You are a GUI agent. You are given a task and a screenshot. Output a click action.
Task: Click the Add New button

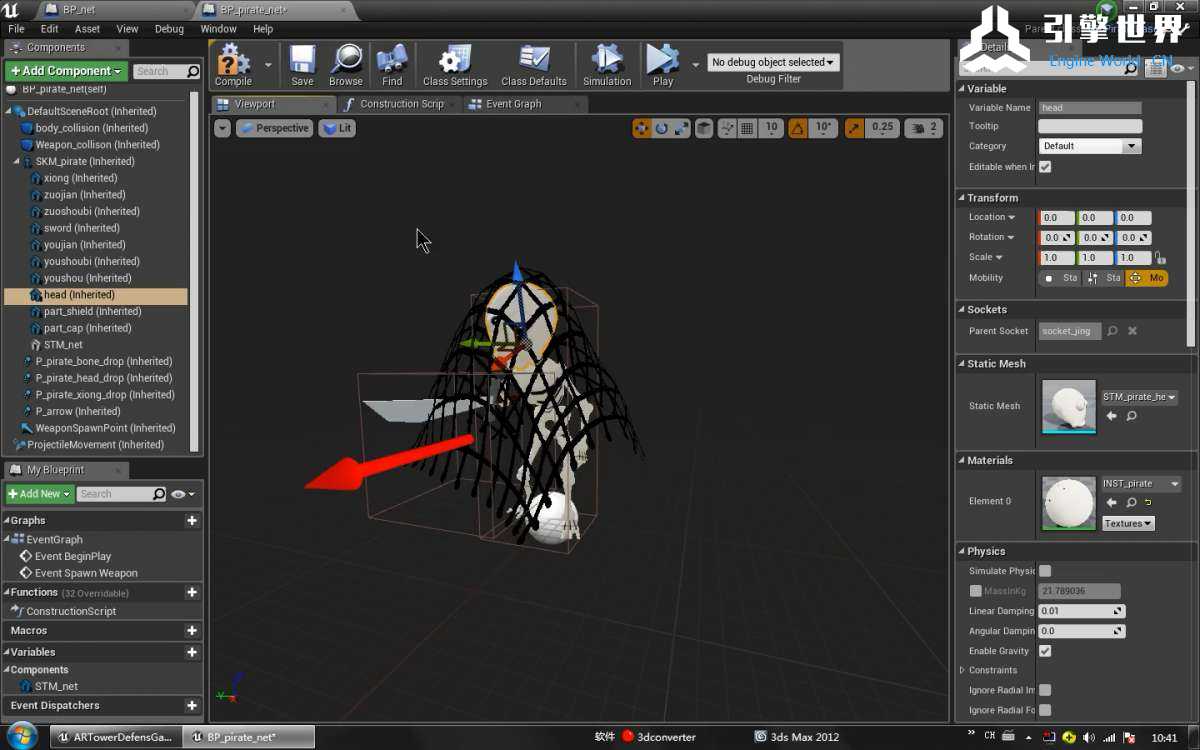40,494
